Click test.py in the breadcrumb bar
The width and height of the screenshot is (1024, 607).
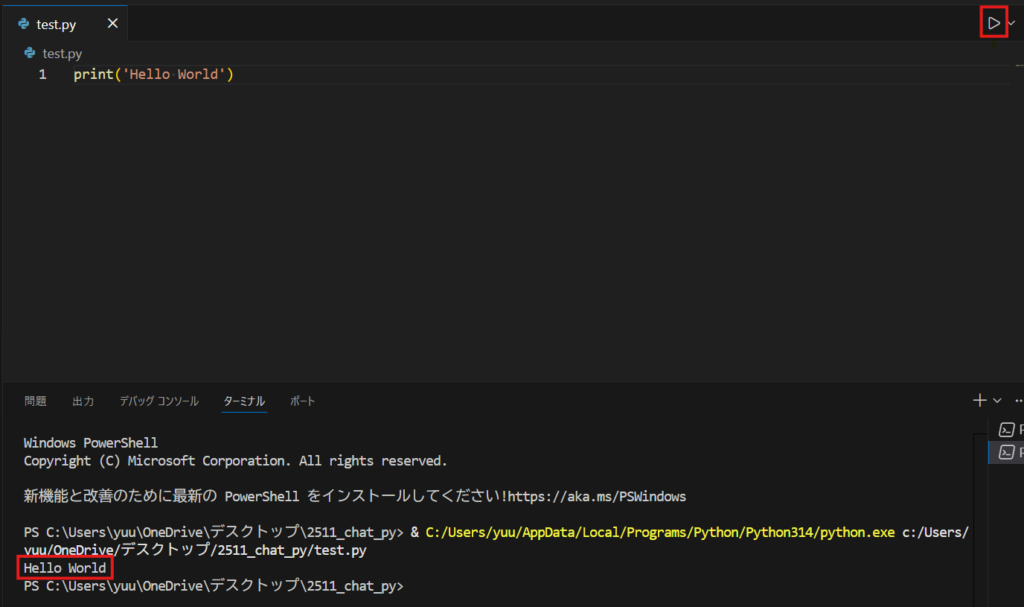point(62,53)
